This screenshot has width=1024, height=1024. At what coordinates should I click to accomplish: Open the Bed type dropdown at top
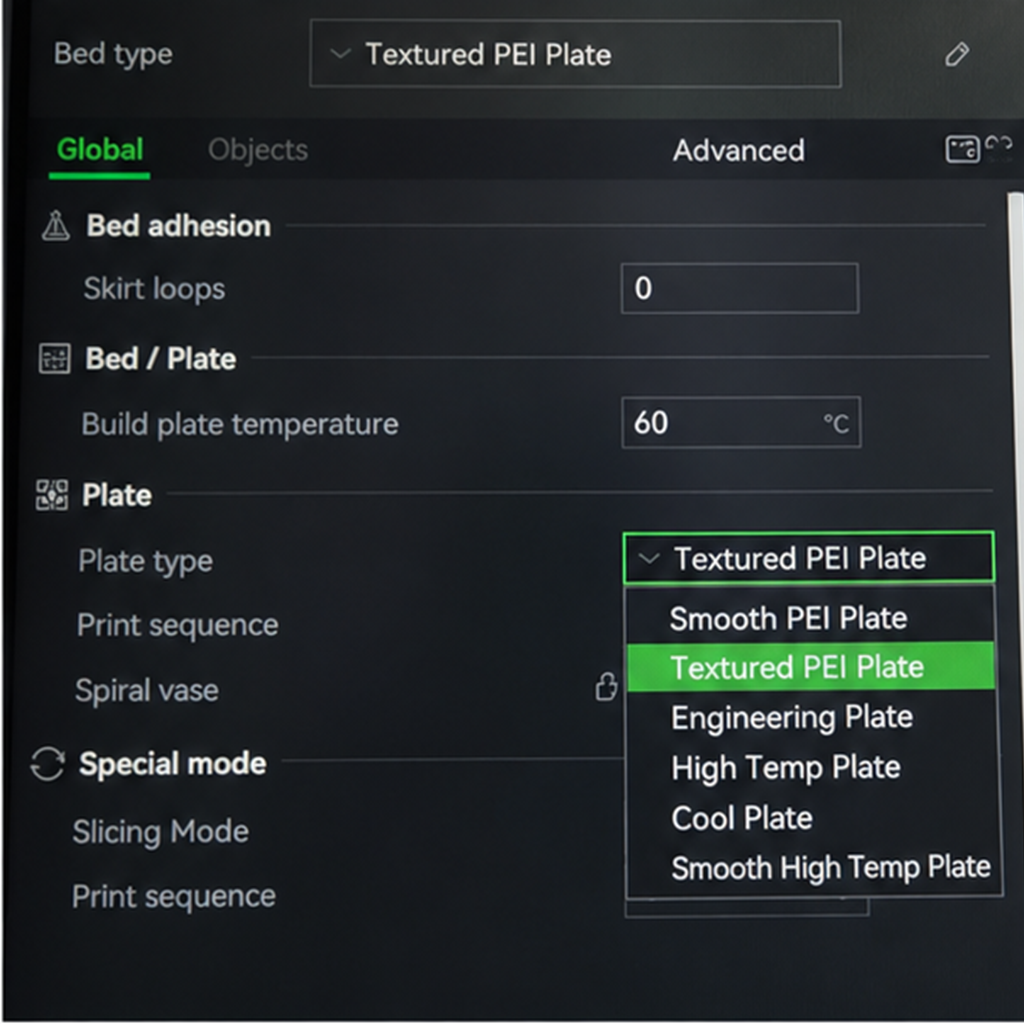[x=575, y=54]
